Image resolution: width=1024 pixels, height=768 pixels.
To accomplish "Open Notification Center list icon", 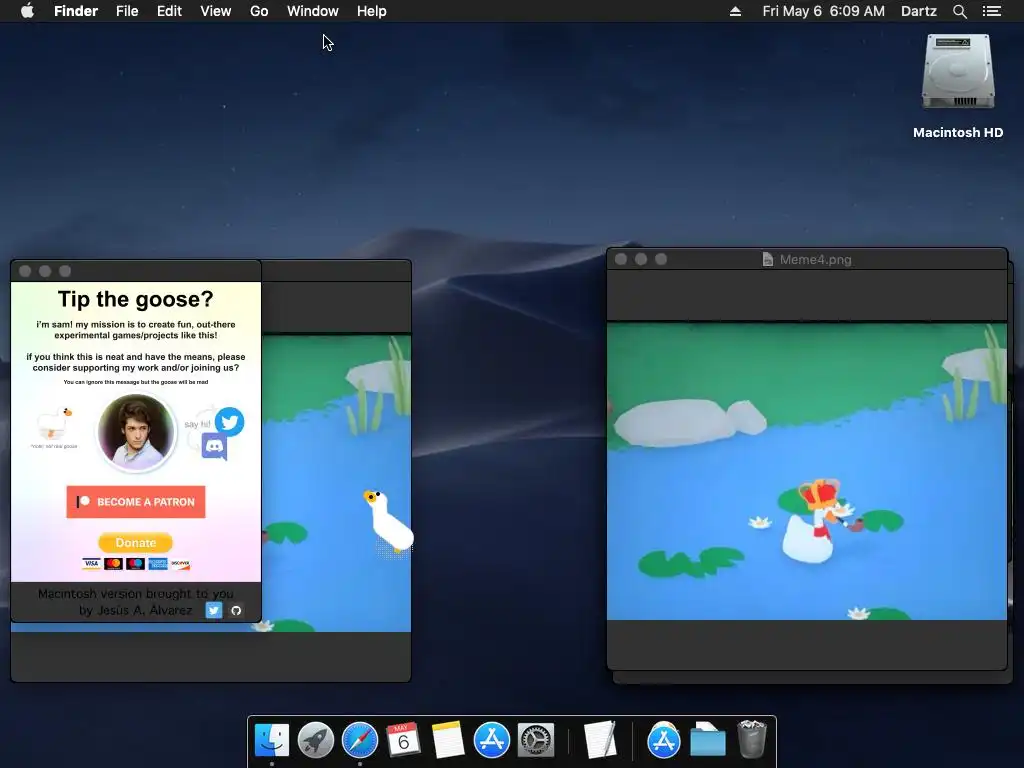I will click(x=992, y=11).
